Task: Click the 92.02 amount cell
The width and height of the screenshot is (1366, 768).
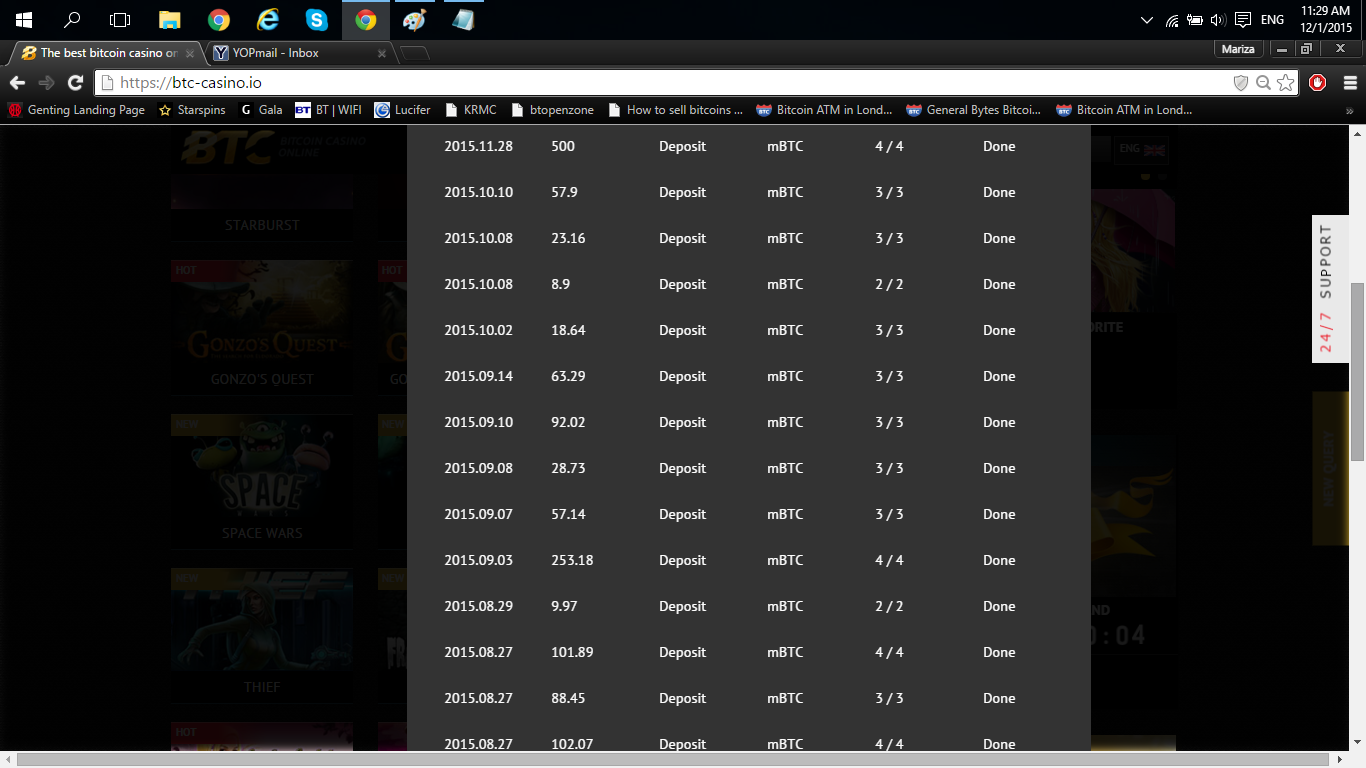Action: [x=568, y=422]
